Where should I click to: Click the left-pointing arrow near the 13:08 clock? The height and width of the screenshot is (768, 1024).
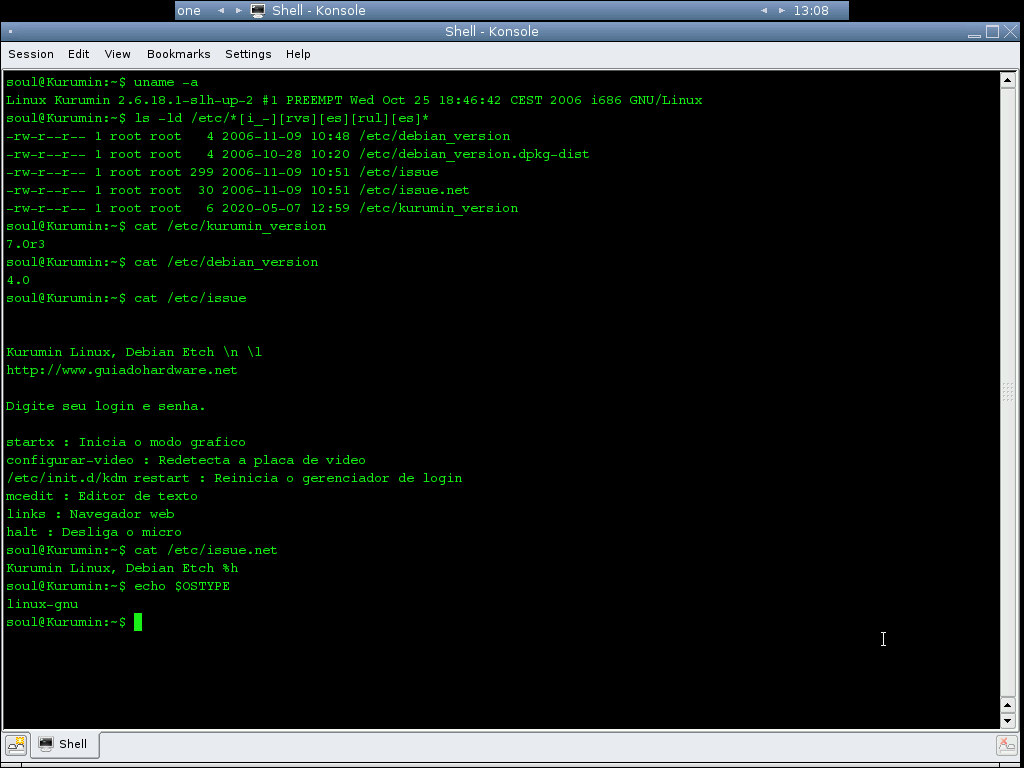764,10
